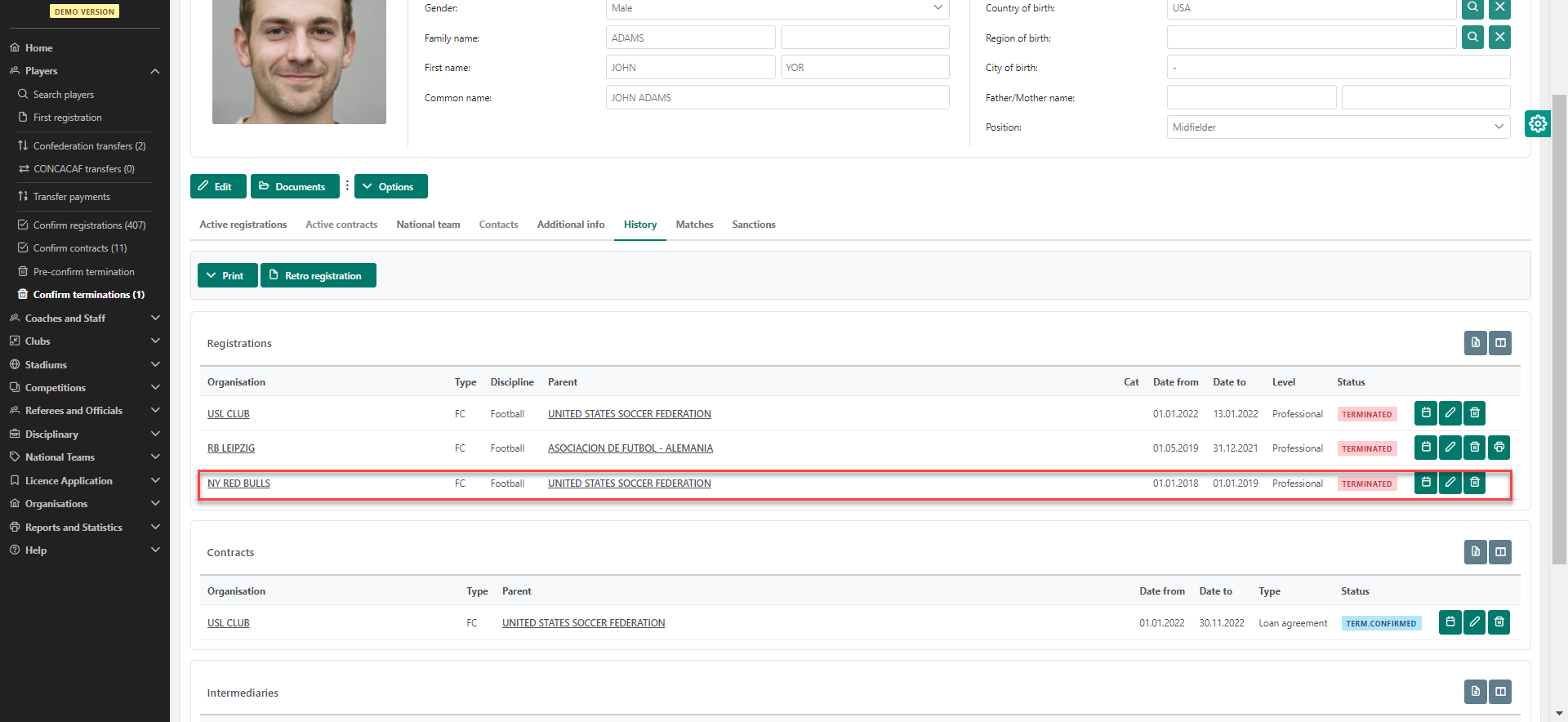Screen dimensions: 1568x722
Task: Click the print icon in RB Leipzig row
Action: click(1499, 448)
